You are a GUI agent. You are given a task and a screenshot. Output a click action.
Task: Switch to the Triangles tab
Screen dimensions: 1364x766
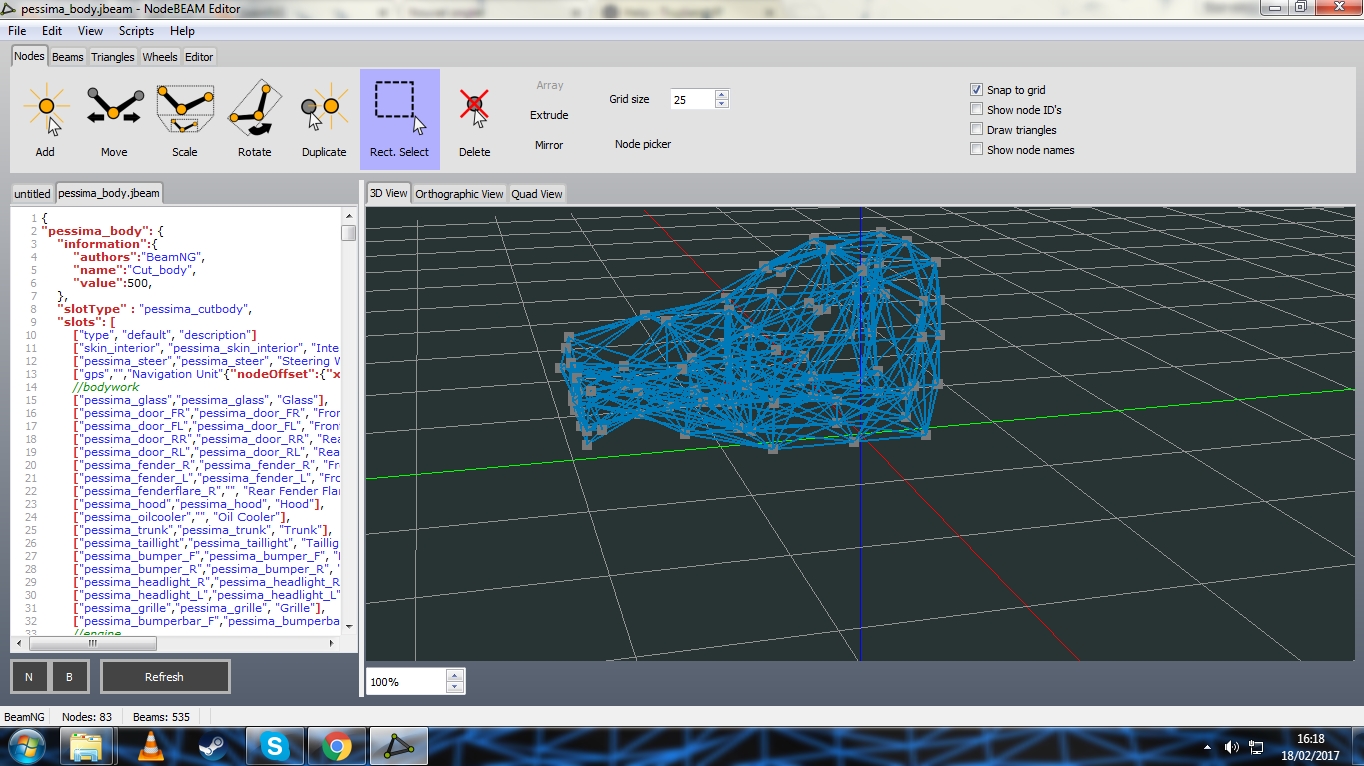click(x=113, y=57)
